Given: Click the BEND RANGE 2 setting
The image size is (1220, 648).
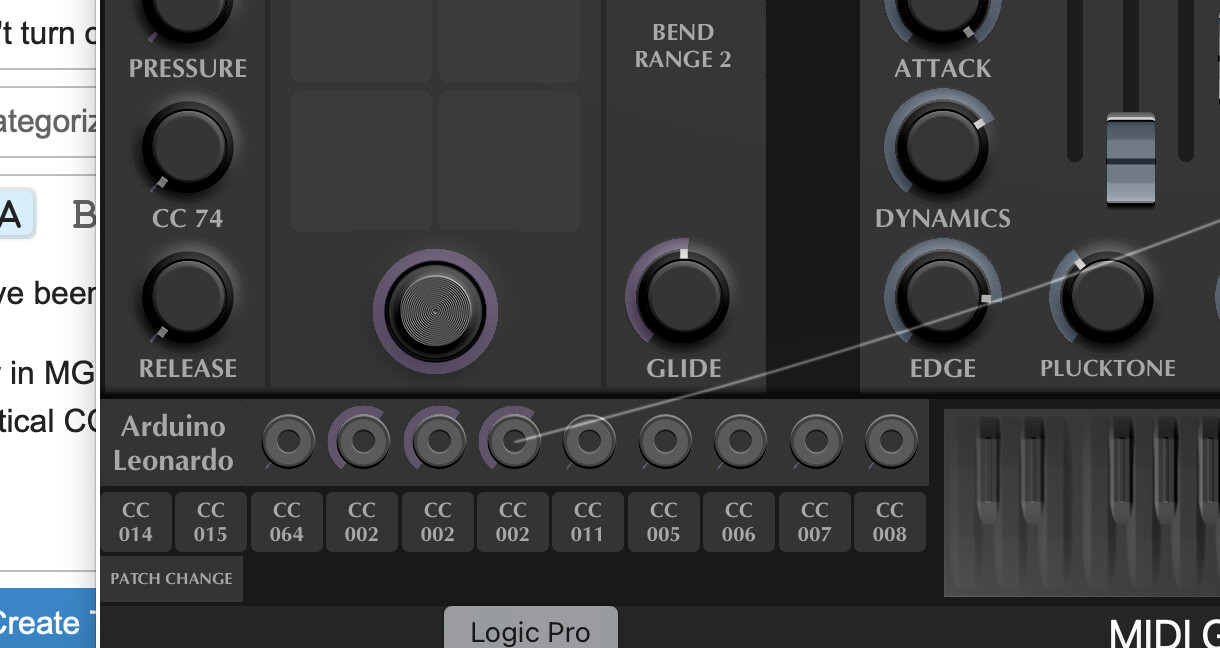Looking at the screenshot, I should 683,46.
